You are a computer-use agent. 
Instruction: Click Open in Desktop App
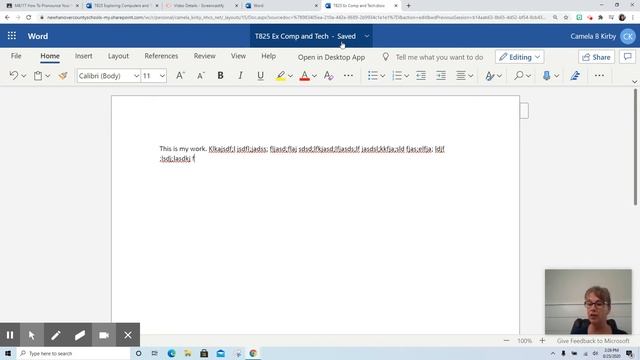click(331, 57)
